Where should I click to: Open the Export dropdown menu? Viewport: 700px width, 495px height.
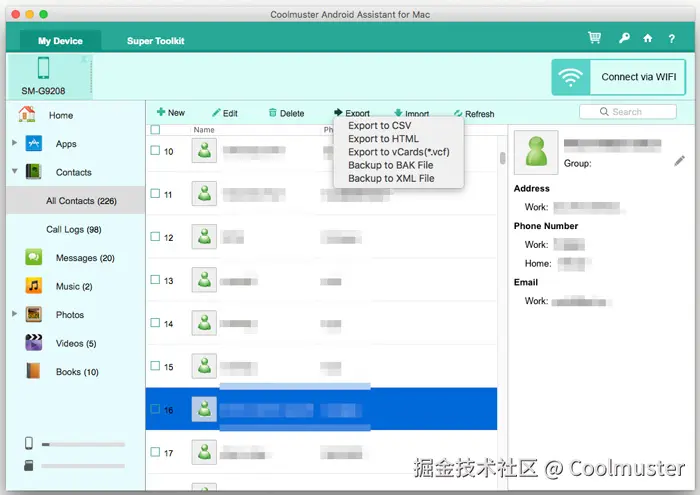352,113
